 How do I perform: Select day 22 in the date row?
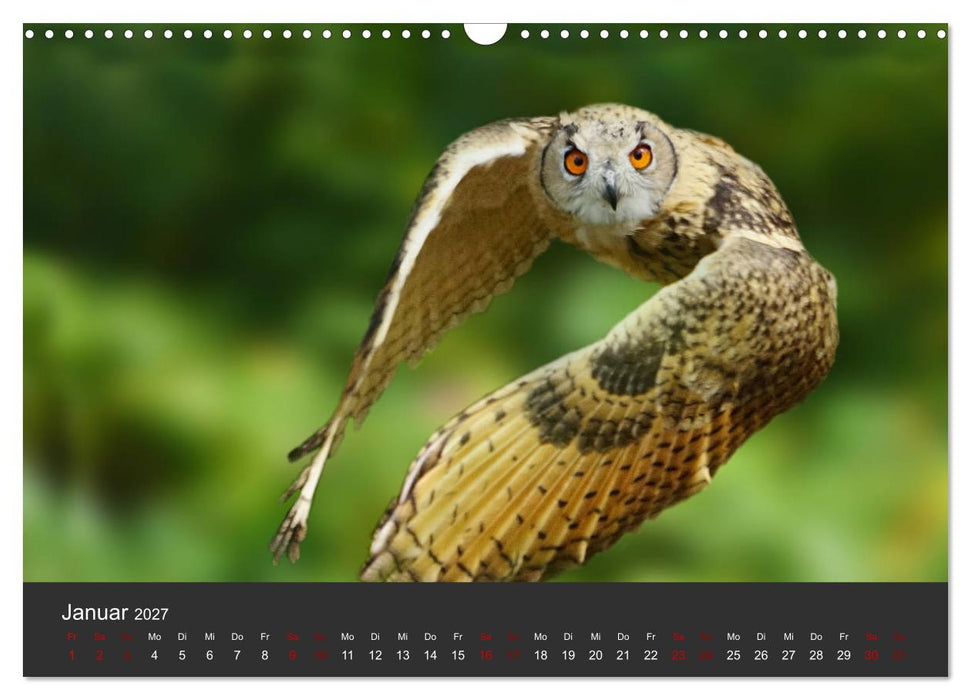click(651, 655)
